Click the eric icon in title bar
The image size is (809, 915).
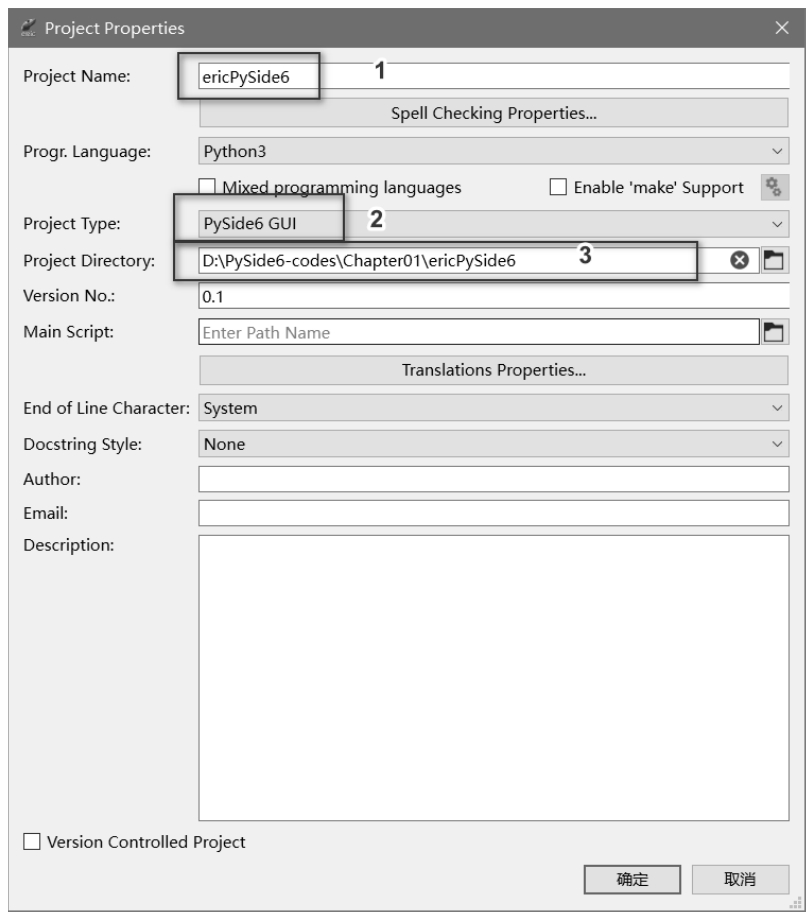click(27, 28)
